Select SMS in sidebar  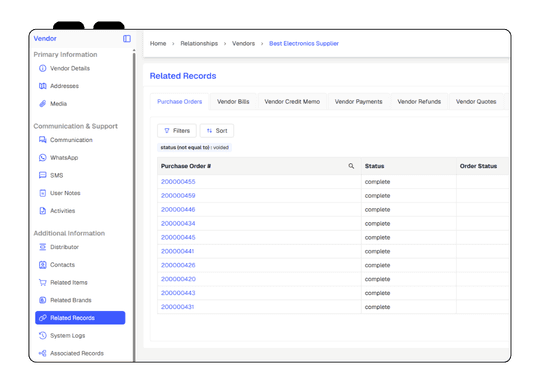coord(56,175)
